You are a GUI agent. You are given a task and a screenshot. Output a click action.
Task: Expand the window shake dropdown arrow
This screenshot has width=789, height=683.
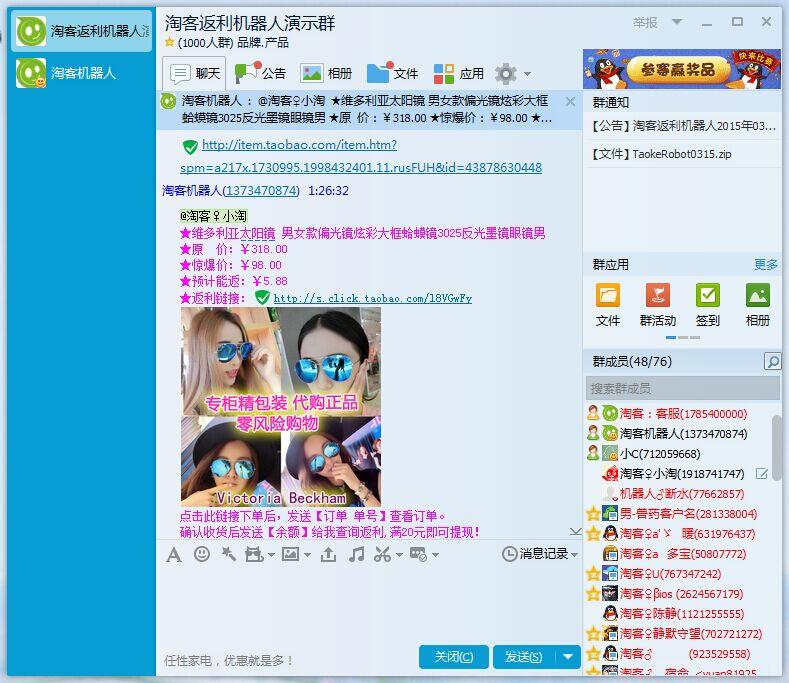pyautogui.click(x=271, y=555)
